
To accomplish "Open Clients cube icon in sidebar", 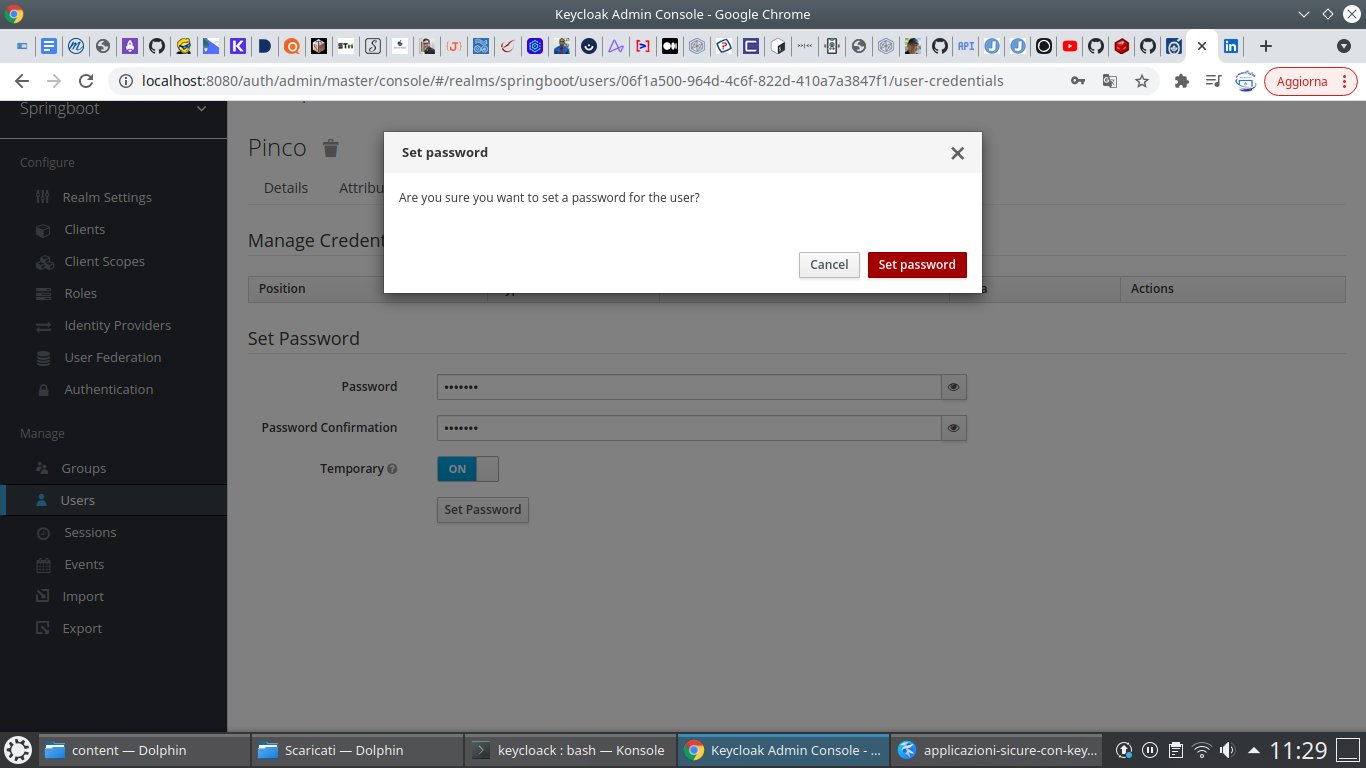I will 43,230.
